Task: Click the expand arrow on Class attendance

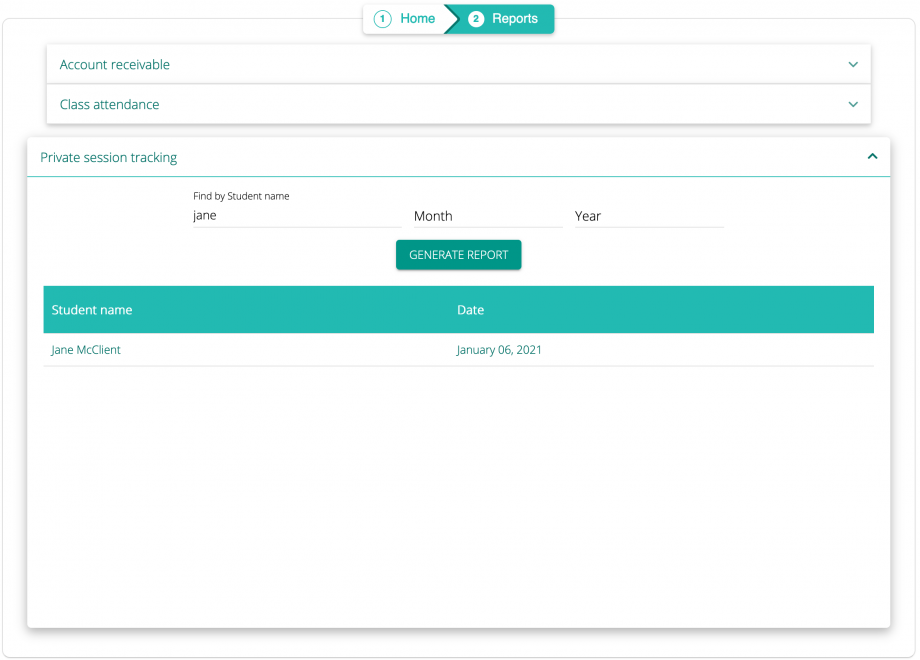Action: 853,104
